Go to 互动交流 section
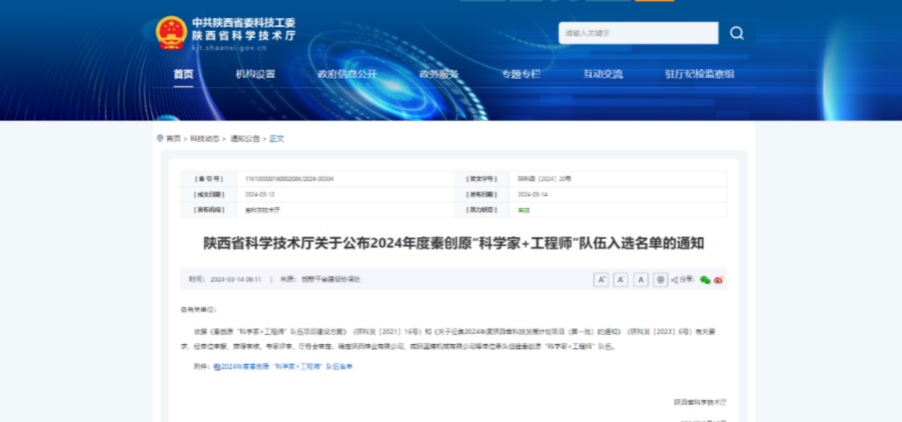This screenshot has width=902, height=422. 603,74
